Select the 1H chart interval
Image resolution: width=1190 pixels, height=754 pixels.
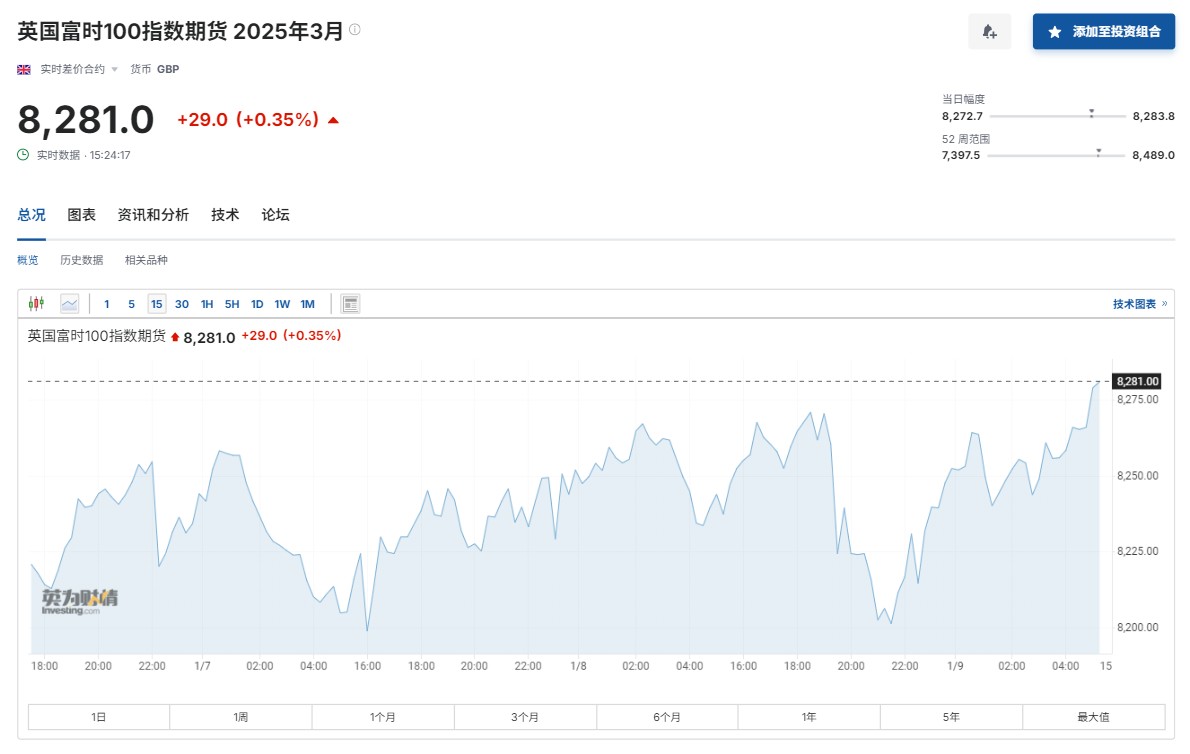(x=207, y=304)
